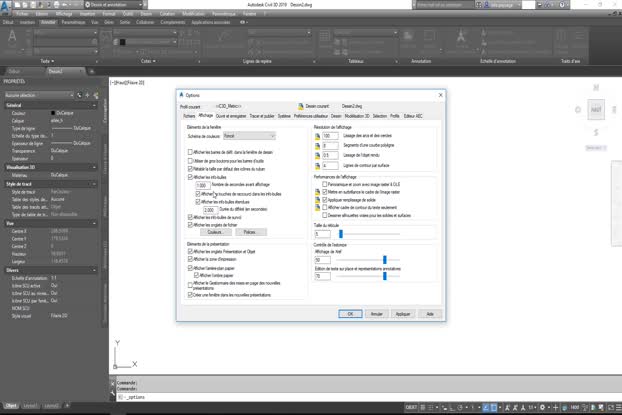Switch to the Profils tab in Options
The image size is (622, 415).
pos(395,116)
